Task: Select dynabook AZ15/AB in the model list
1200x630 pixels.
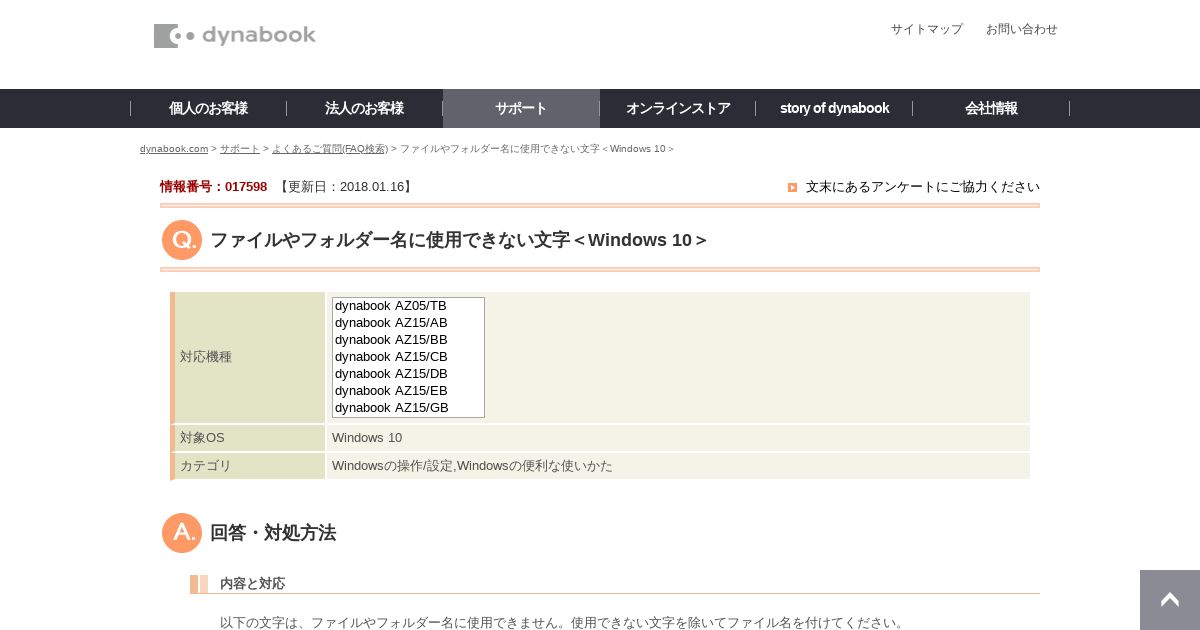Action: pyautogui.click(x=408, y=323)
